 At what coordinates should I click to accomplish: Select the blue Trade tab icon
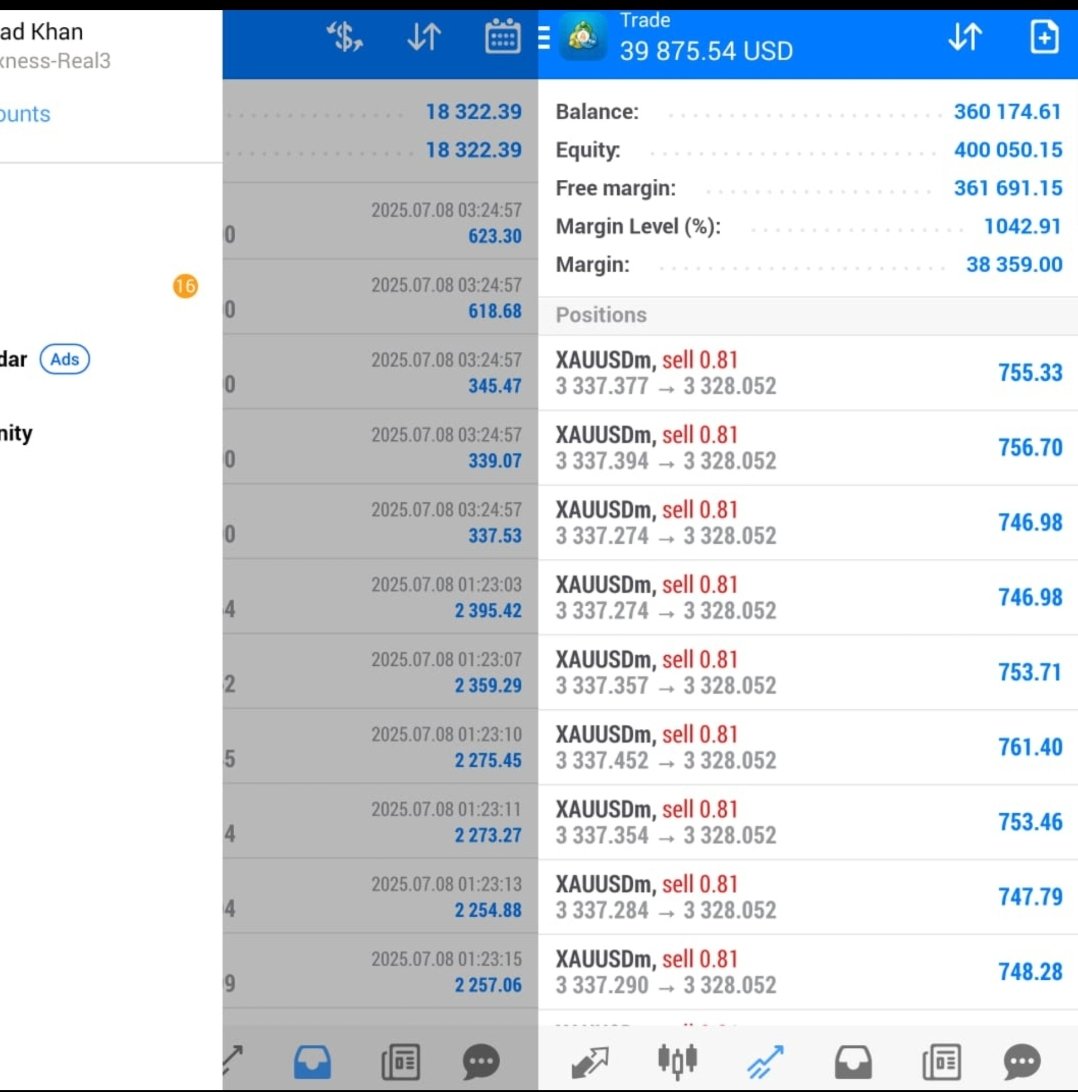[x=765, y=1062]
